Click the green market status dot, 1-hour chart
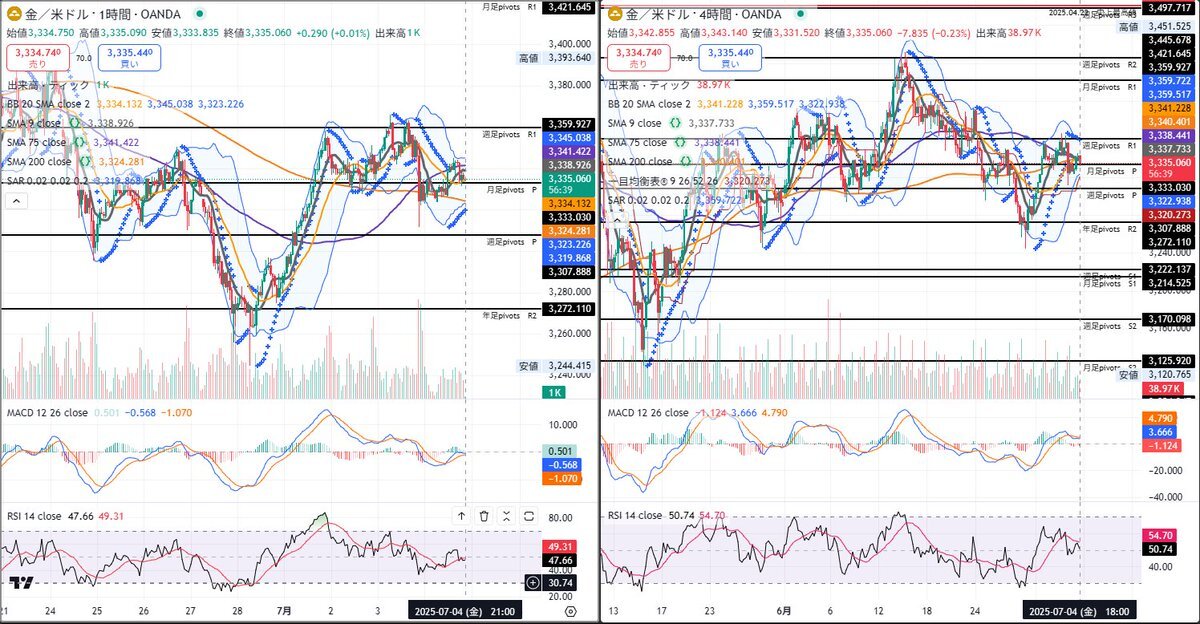This screenshot has width=1200, height=624. coord(201,15)
